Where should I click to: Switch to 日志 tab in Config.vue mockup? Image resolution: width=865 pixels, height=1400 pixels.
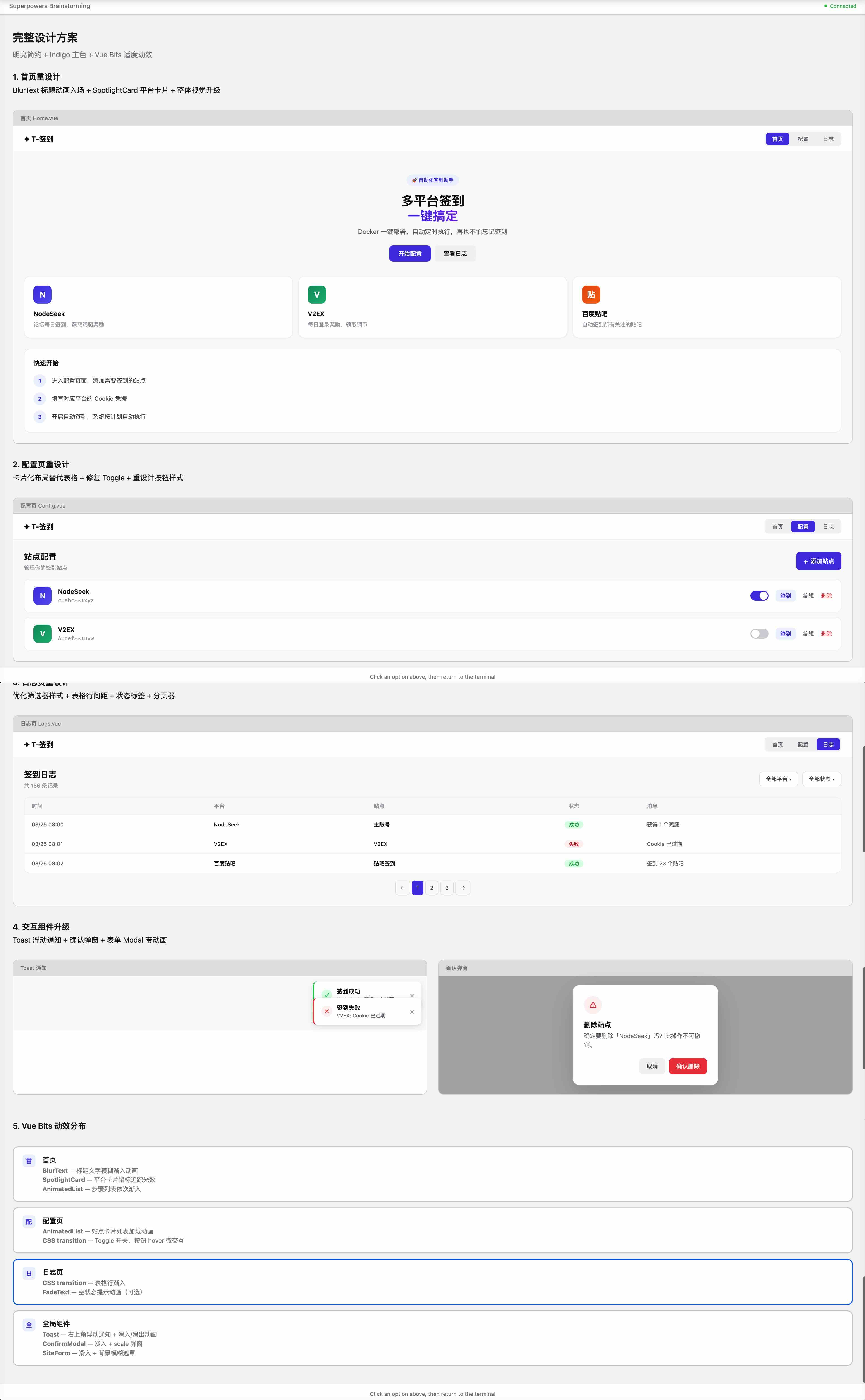click(828, 527)
